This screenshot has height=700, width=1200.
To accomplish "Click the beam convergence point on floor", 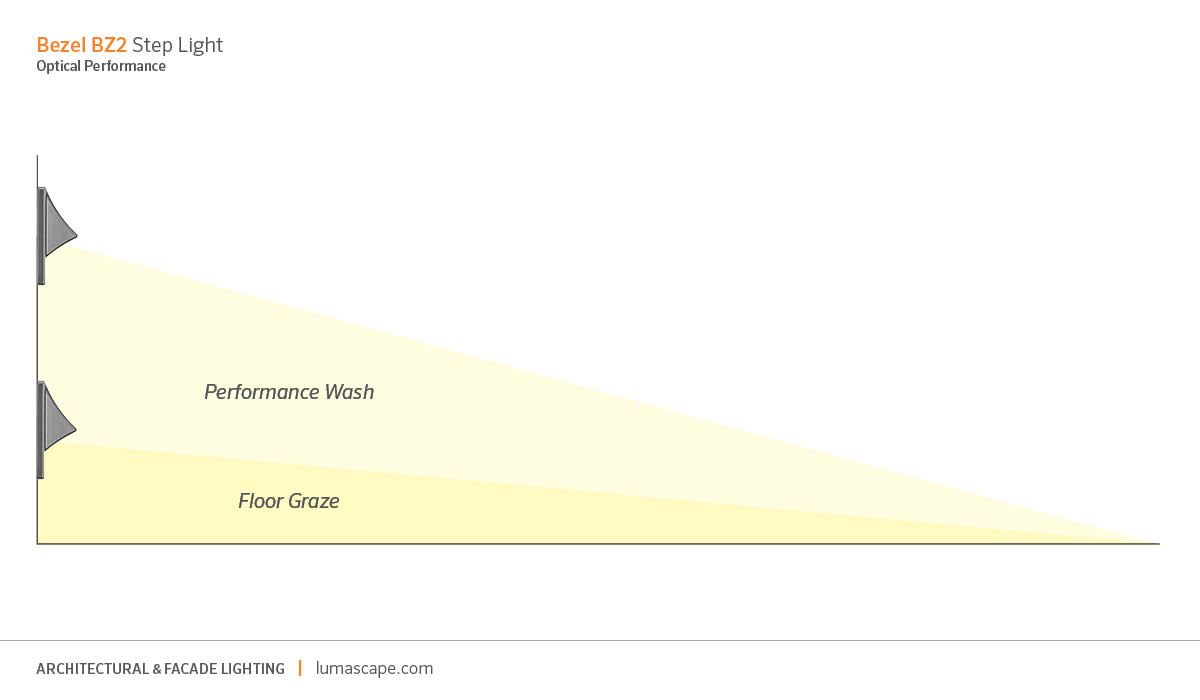I will coord(1155,542).
